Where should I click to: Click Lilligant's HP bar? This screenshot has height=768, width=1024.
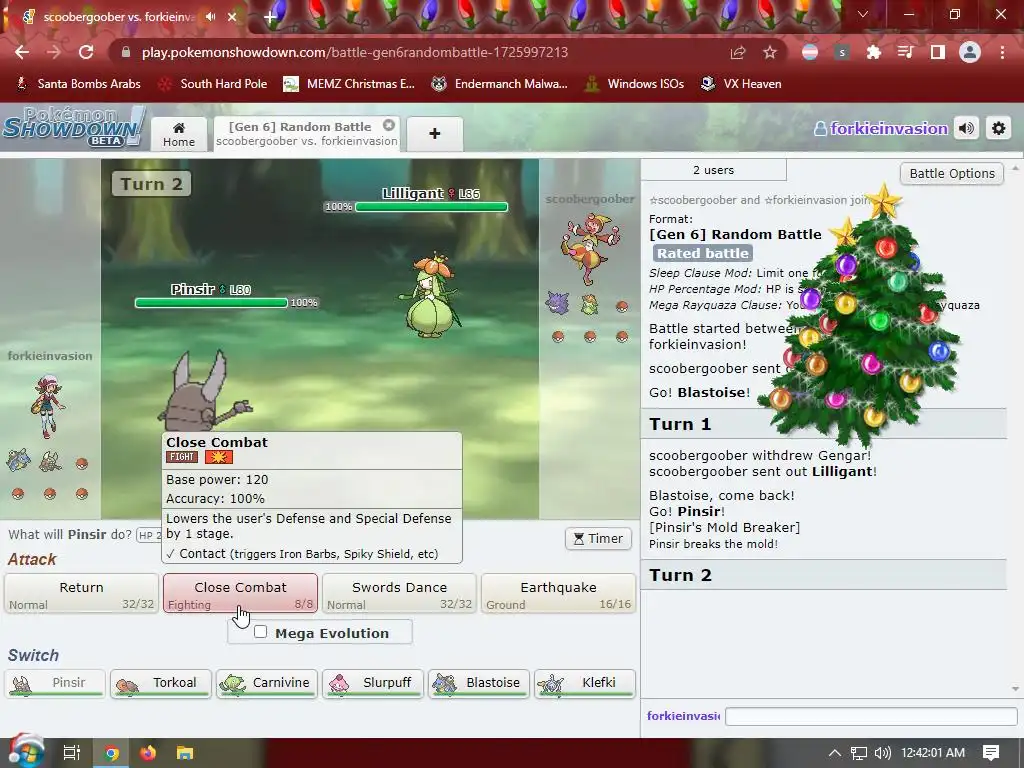431,207
